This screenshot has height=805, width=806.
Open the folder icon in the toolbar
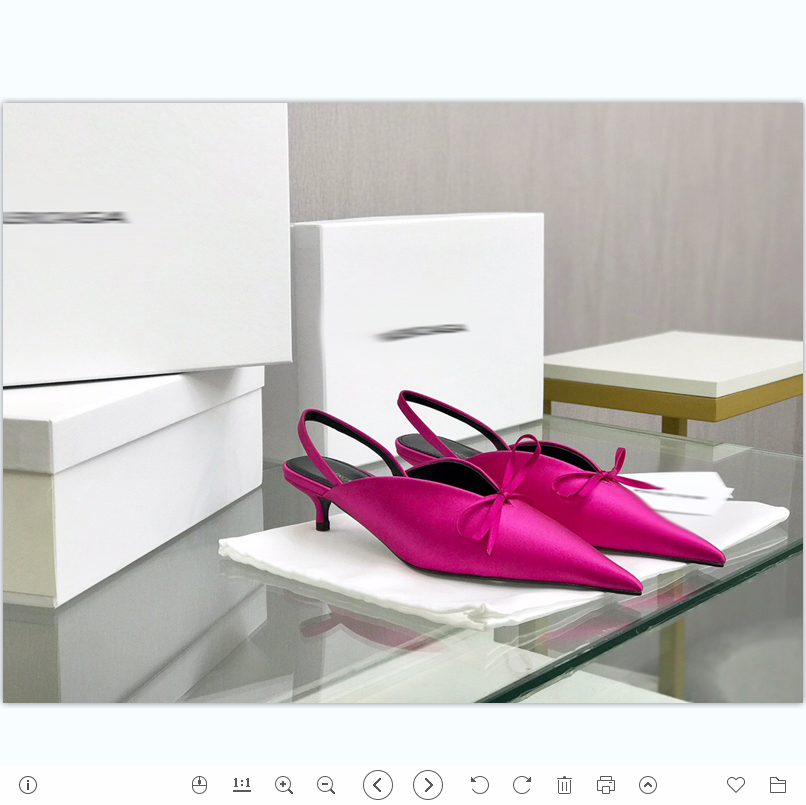point(778,785)
